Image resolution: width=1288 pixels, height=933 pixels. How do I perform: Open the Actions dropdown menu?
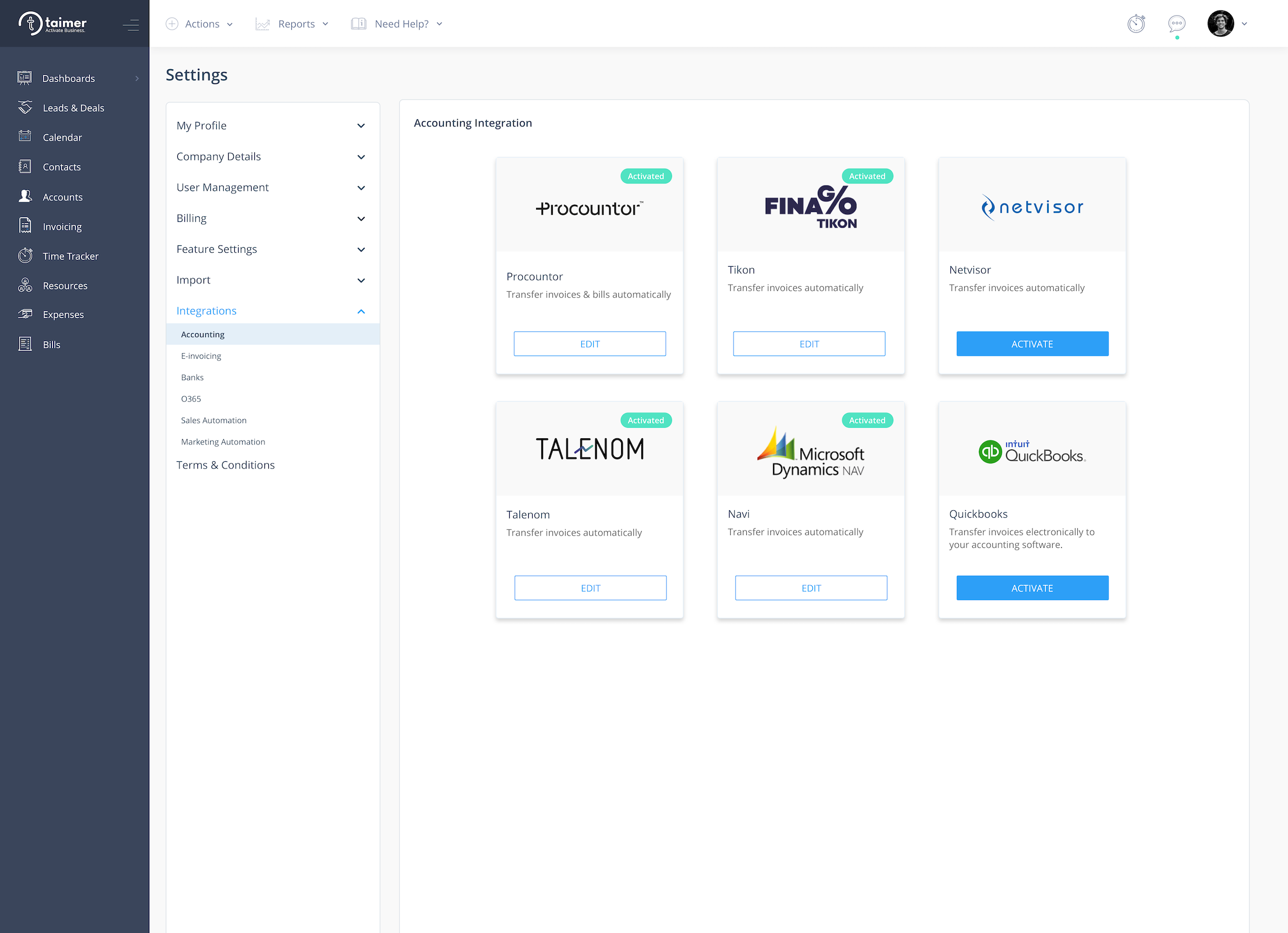point(199,24)
